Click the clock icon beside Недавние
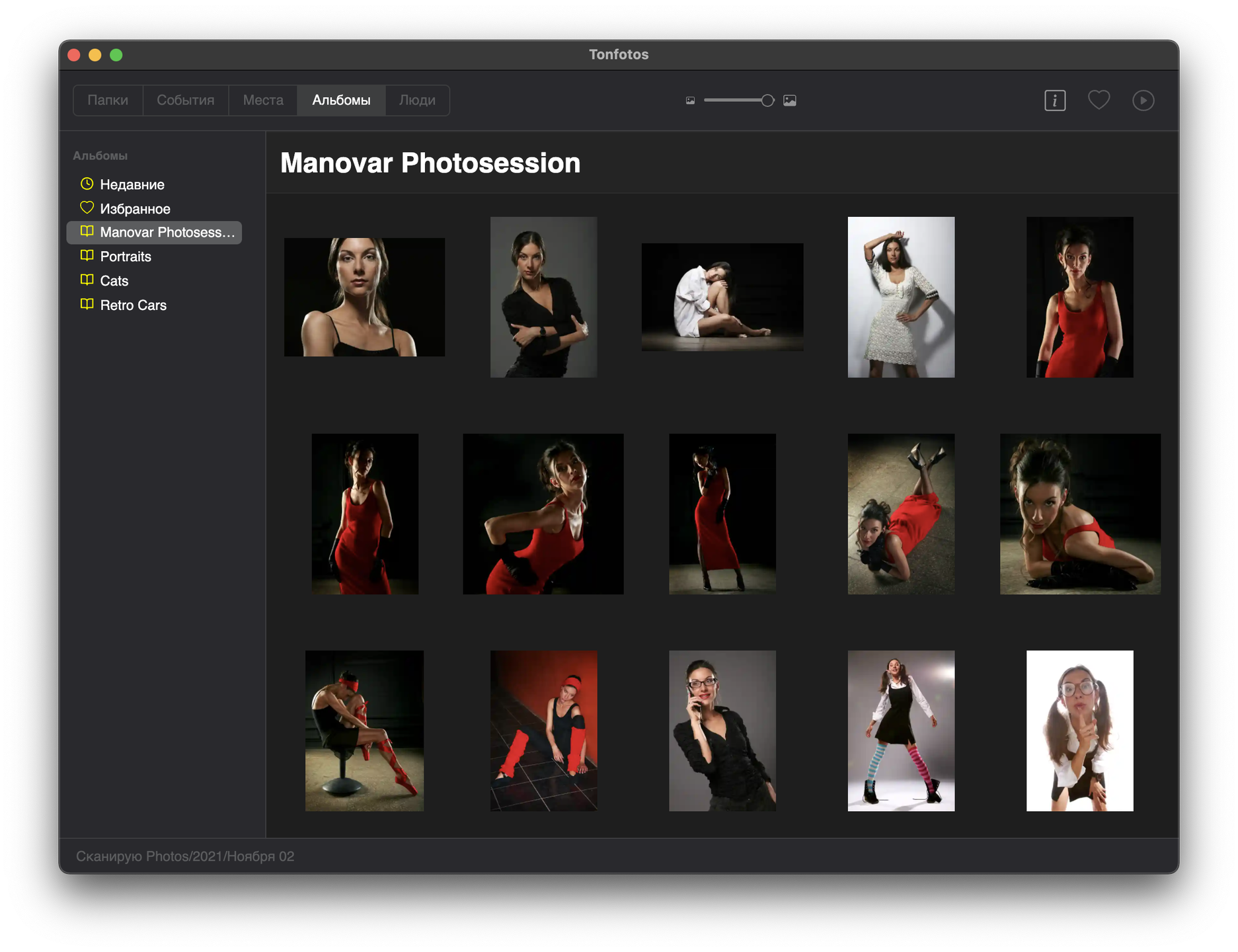 [87, 184]
